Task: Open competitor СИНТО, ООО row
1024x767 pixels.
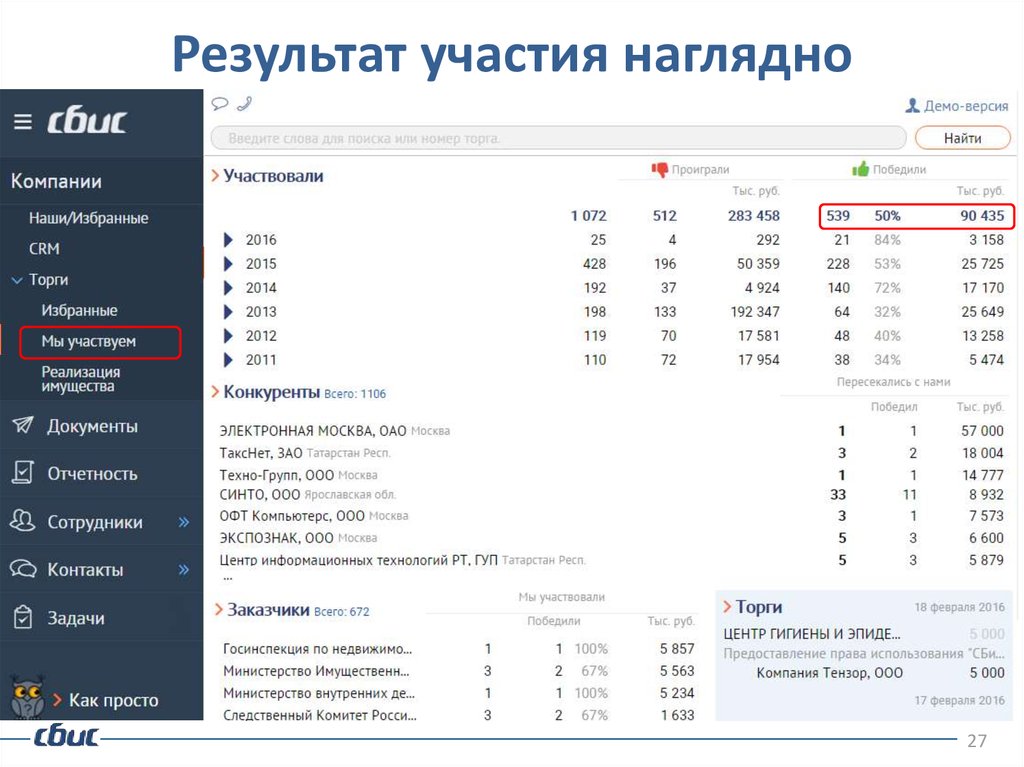Action: pyautogui.click(x=259, y=494)
